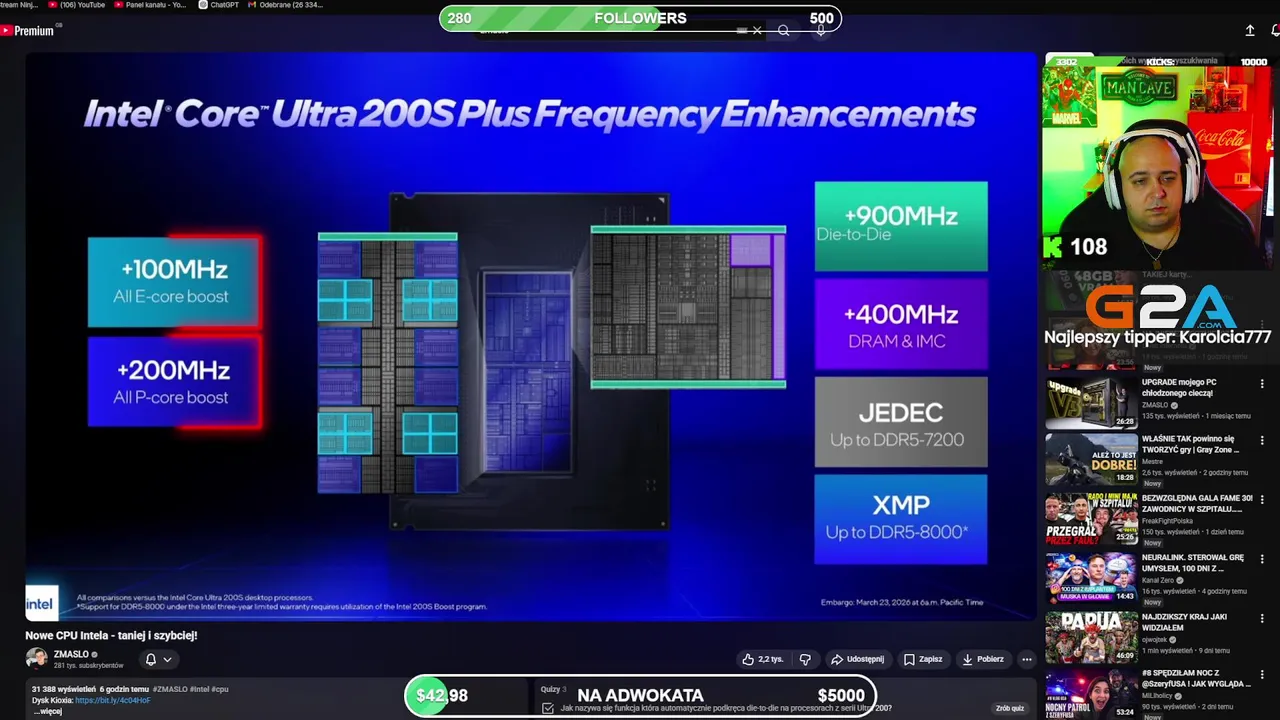Screen dimensions: 1280x720
Task: Dislike the video
Action: click(805, 659)
